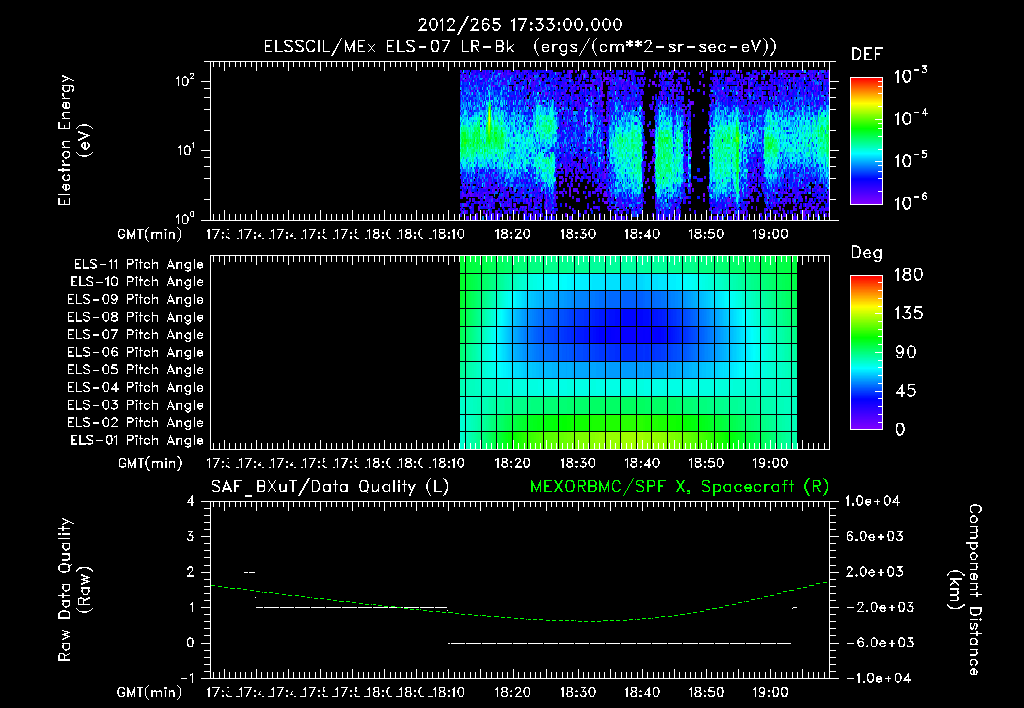Click 18:50 time tick under the pitch angle plot
1024x708 pixels.
706,463
